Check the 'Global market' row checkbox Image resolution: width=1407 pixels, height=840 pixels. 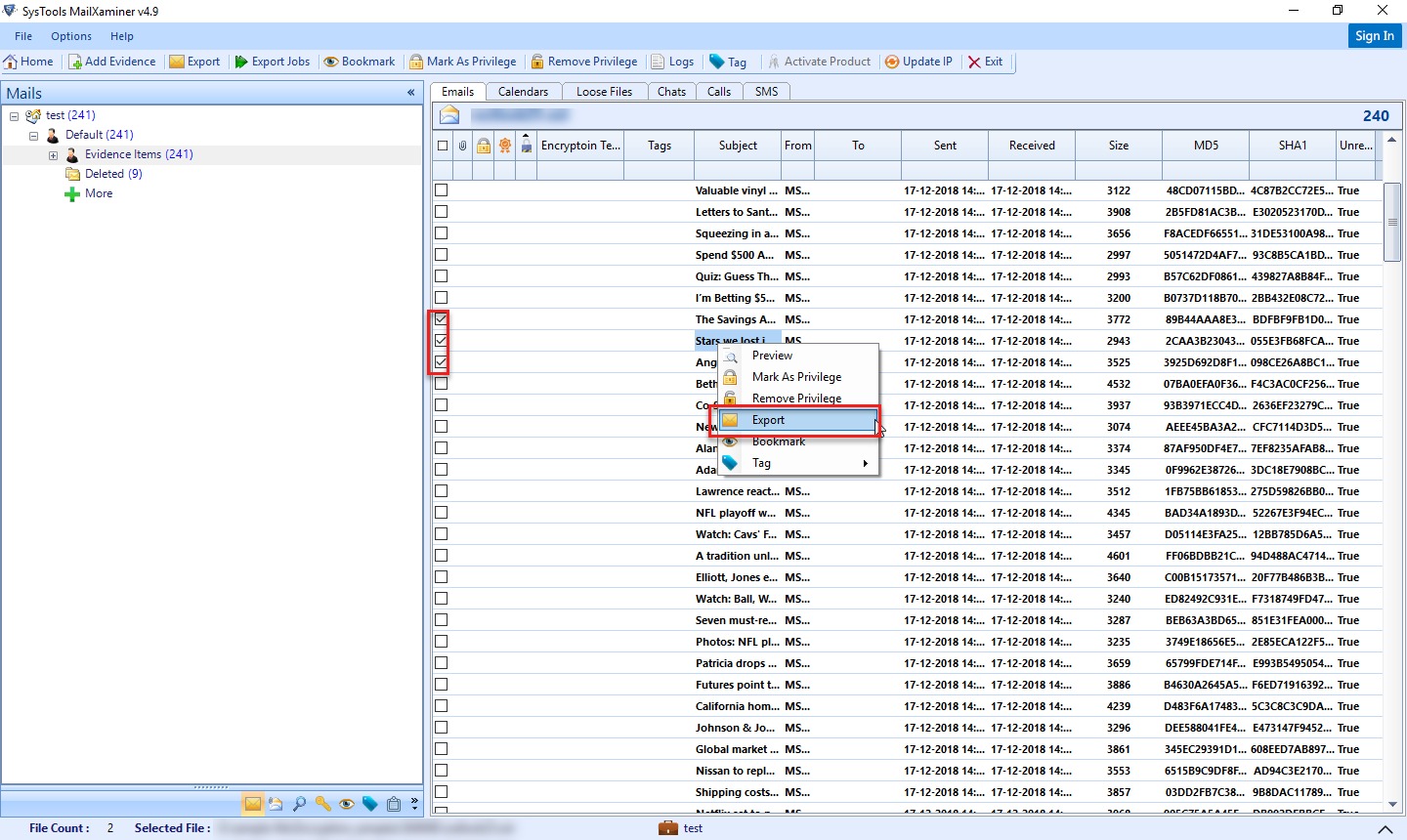pyautogui.click(x=442, y=749)
